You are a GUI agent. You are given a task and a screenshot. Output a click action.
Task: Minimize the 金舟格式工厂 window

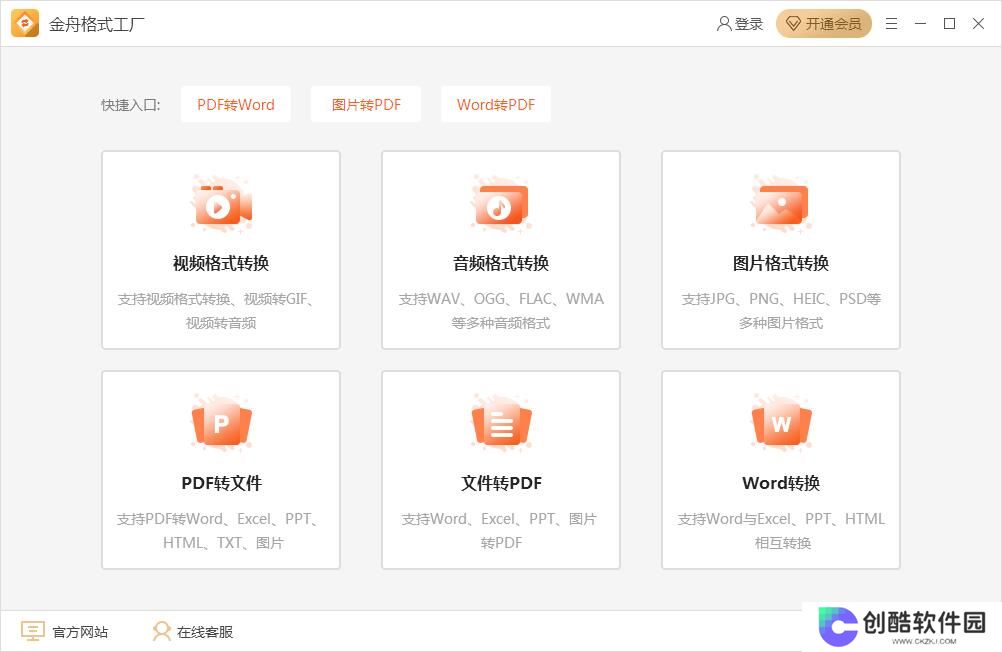[920, 24]
